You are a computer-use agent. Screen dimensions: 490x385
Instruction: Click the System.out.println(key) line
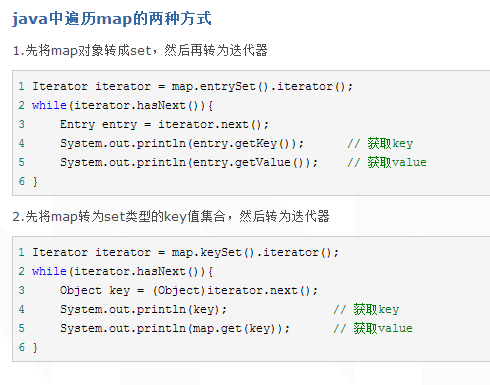143,310
